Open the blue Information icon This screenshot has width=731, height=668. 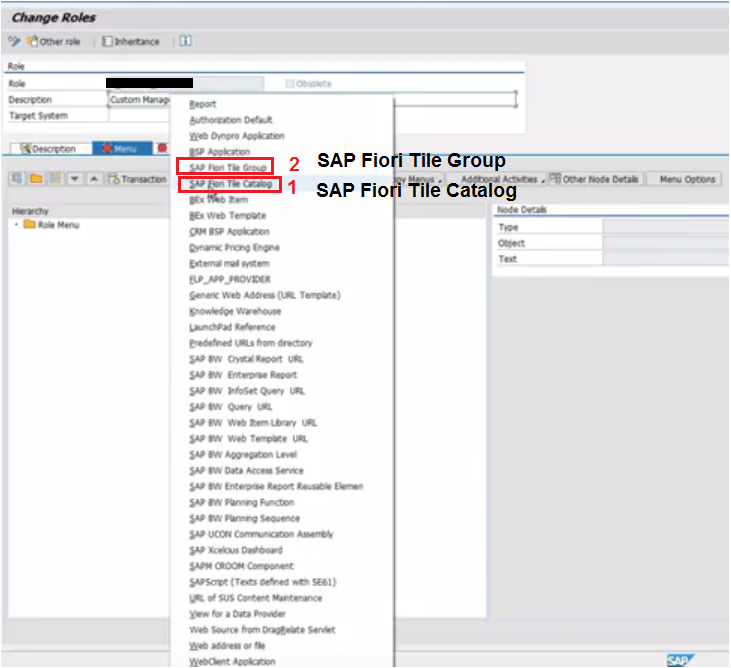tap(186, 41)
